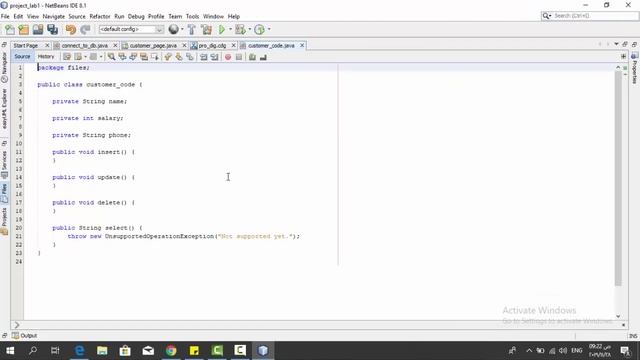Open the Files side panel
The width and height of the screenshot is (640, 360).
pyautogui.click(x=4, y=193)
